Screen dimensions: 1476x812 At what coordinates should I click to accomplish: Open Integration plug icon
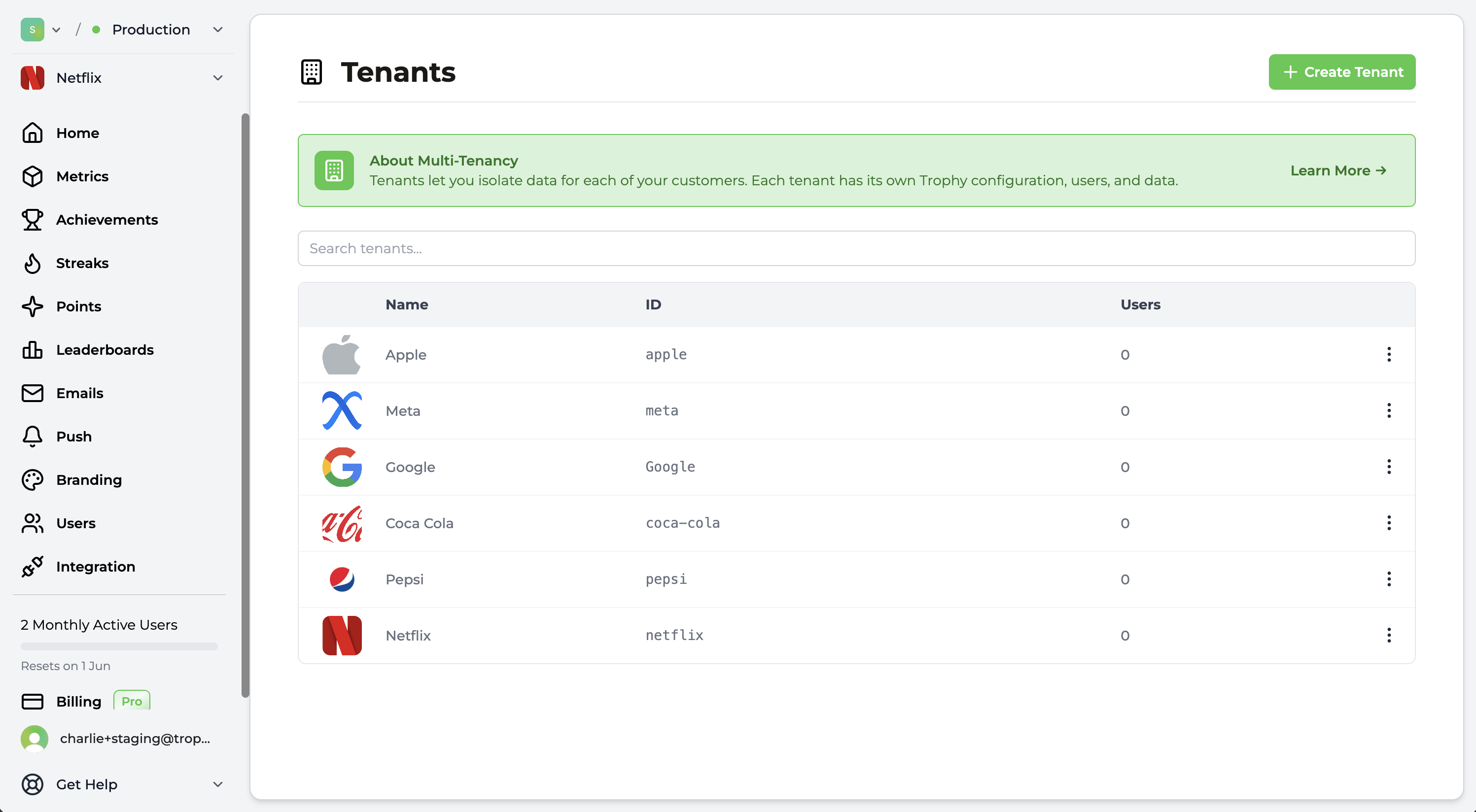(32, 566)
